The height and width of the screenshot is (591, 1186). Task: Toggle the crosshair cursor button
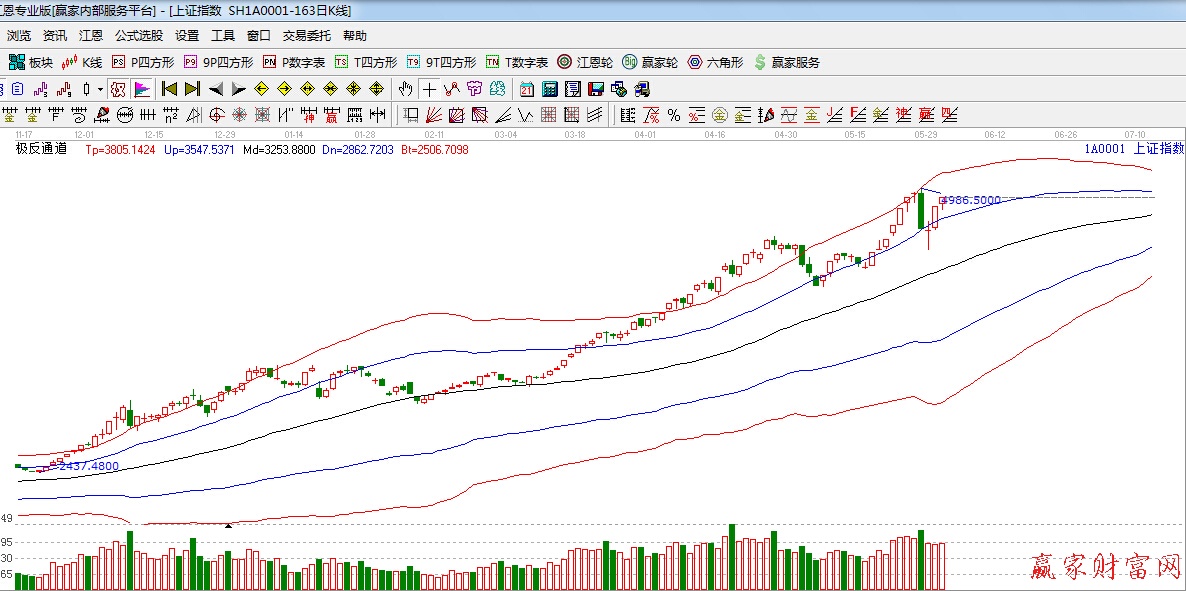point(429,89)
